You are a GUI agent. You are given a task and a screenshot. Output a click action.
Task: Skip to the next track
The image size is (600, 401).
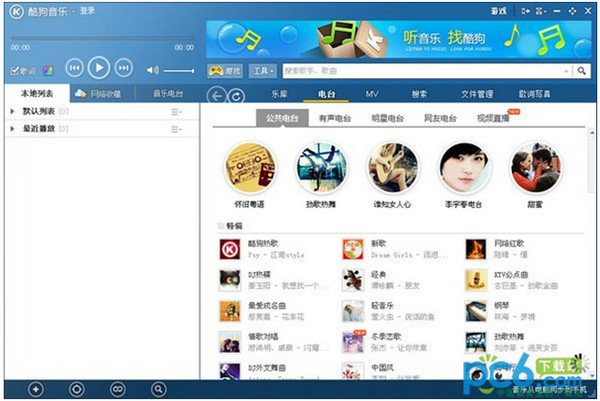tap(123, 68)
